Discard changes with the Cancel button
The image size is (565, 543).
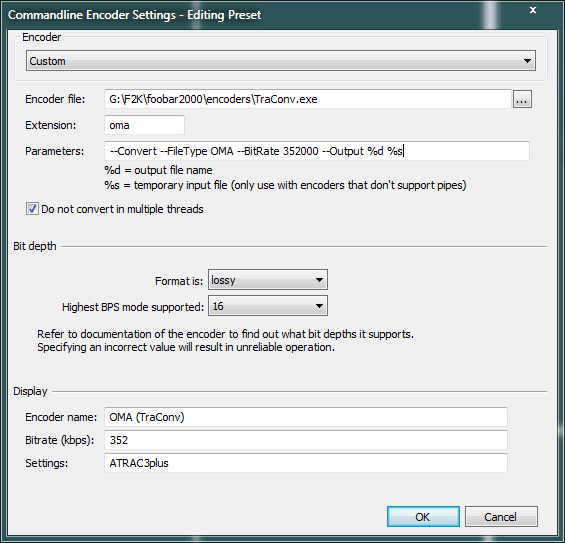coord(501,517)
